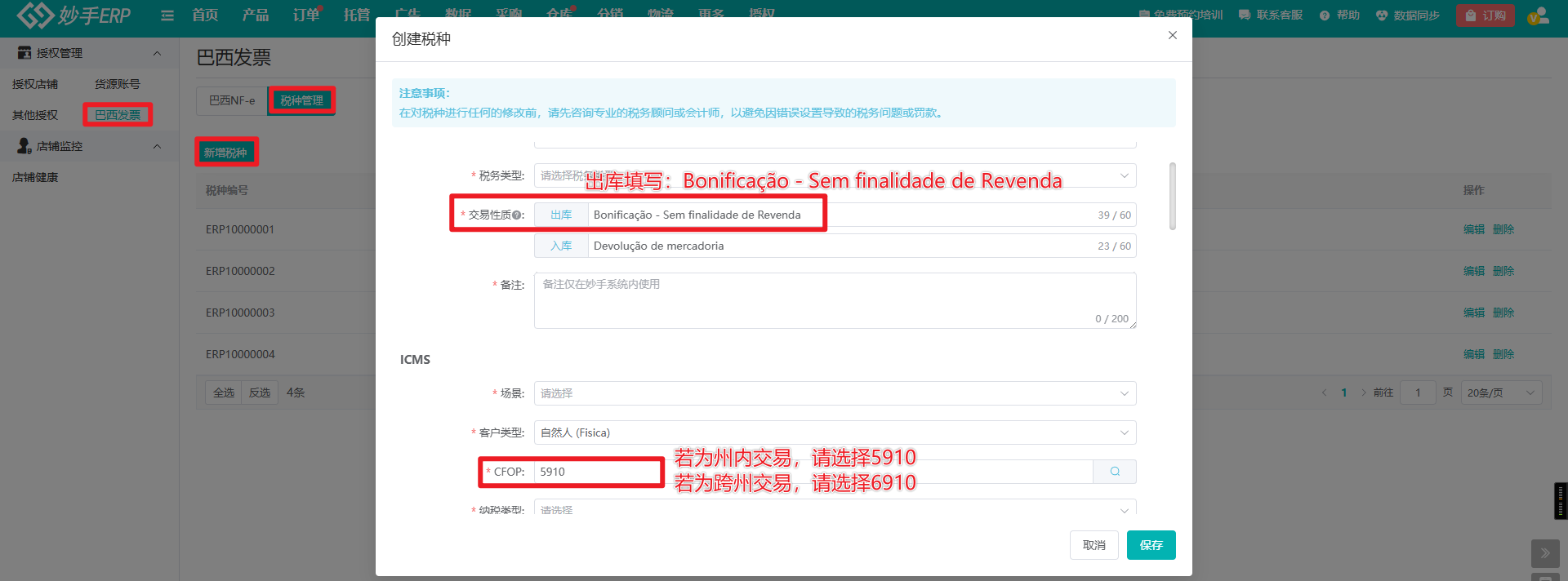Open the 场景 dropdown
This screenshot has height=581, width=1568.
(x=835, y=393)
